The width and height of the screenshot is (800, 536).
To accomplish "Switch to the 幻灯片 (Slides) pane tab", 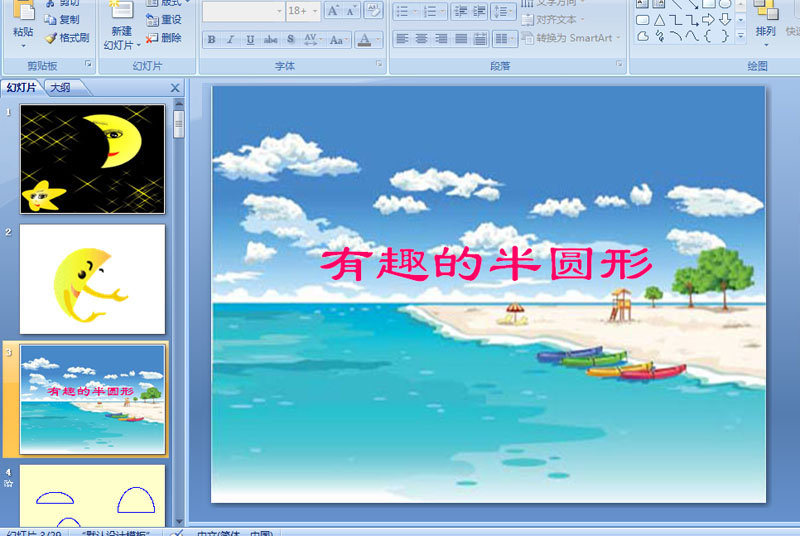I will tap(21, 88).
